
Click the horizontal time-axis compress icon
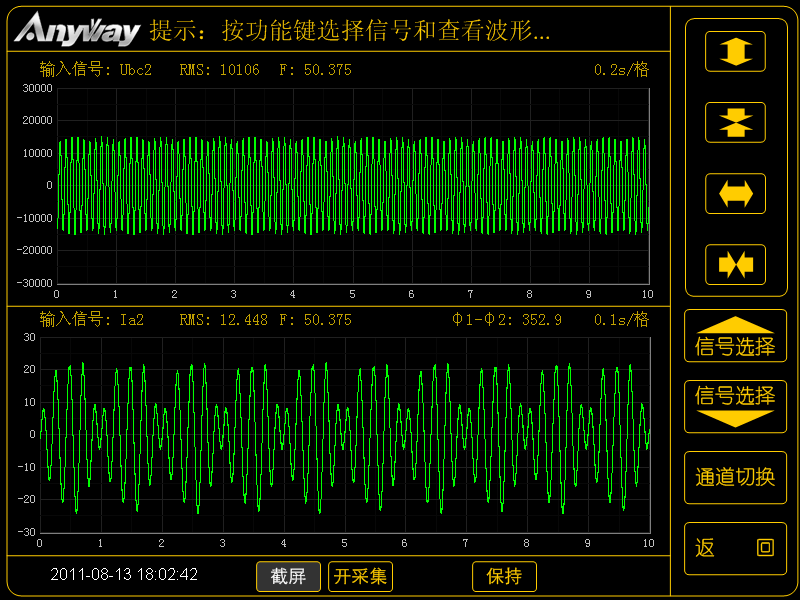pos(735,264)
